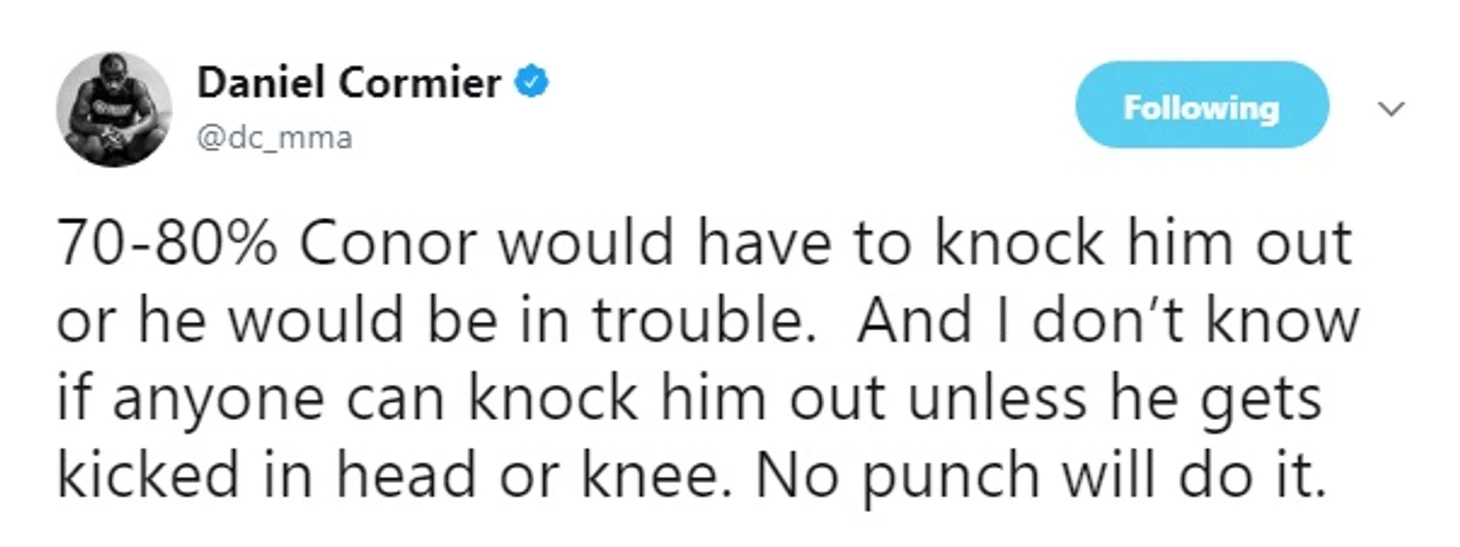Viewport: 1460px width, 547px height.
Task: Click the word "Following" inside the blue pill
Action: coord(1202,107)
